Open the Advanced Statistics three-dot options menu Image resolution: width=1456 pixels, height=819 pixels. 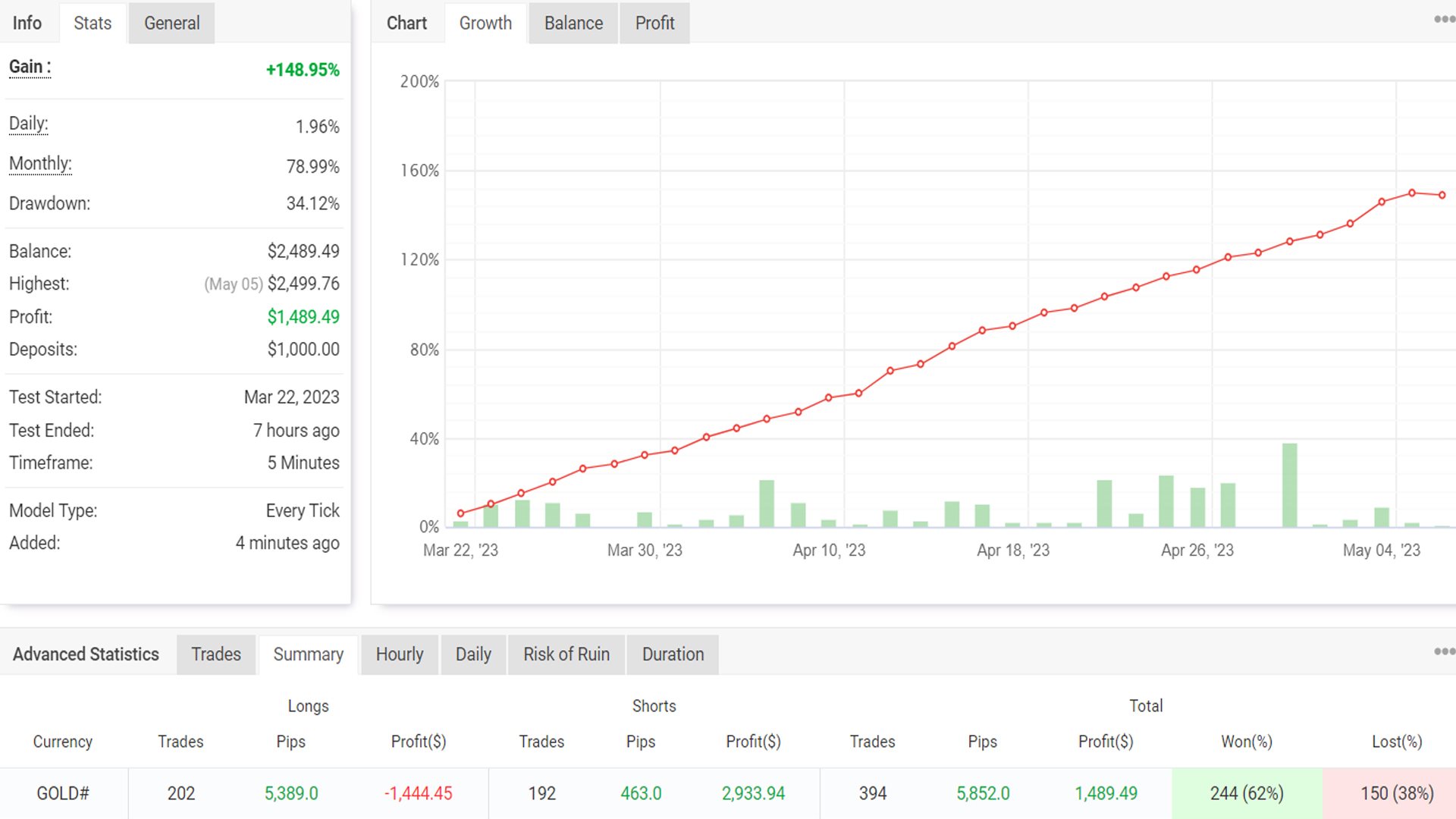(x=1444, y=651)
